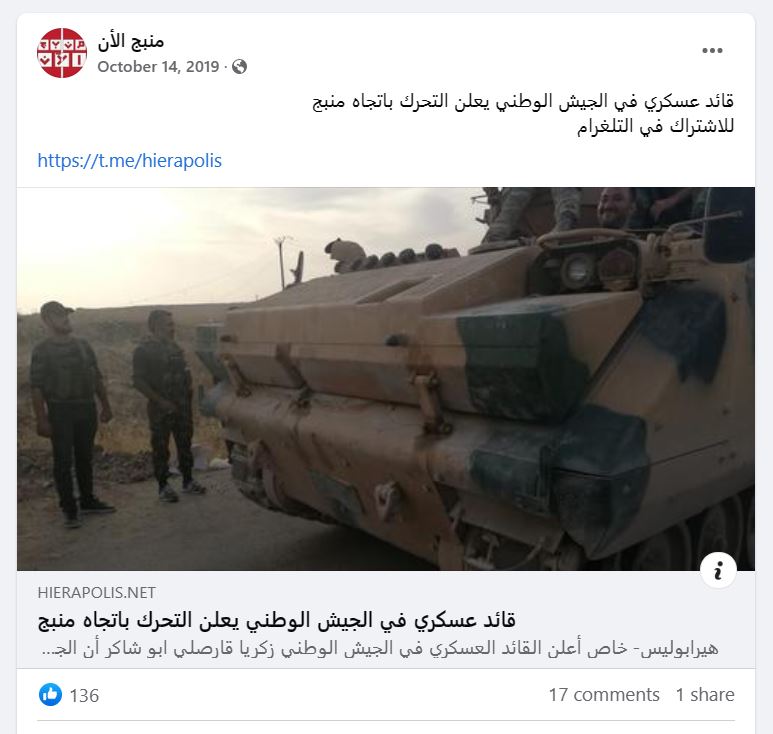
Task: View the 136 reactions count
Action: pyautogui.click(x=84, y=696)
